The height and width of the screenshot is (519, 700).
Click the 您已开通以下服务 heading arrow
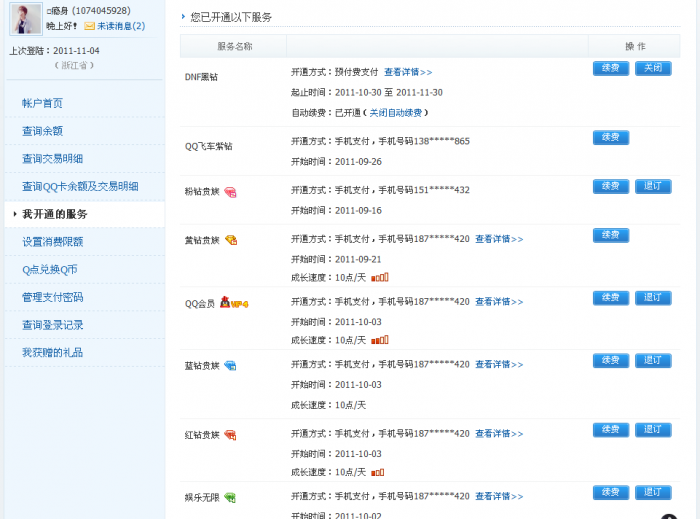coord(183,17)
